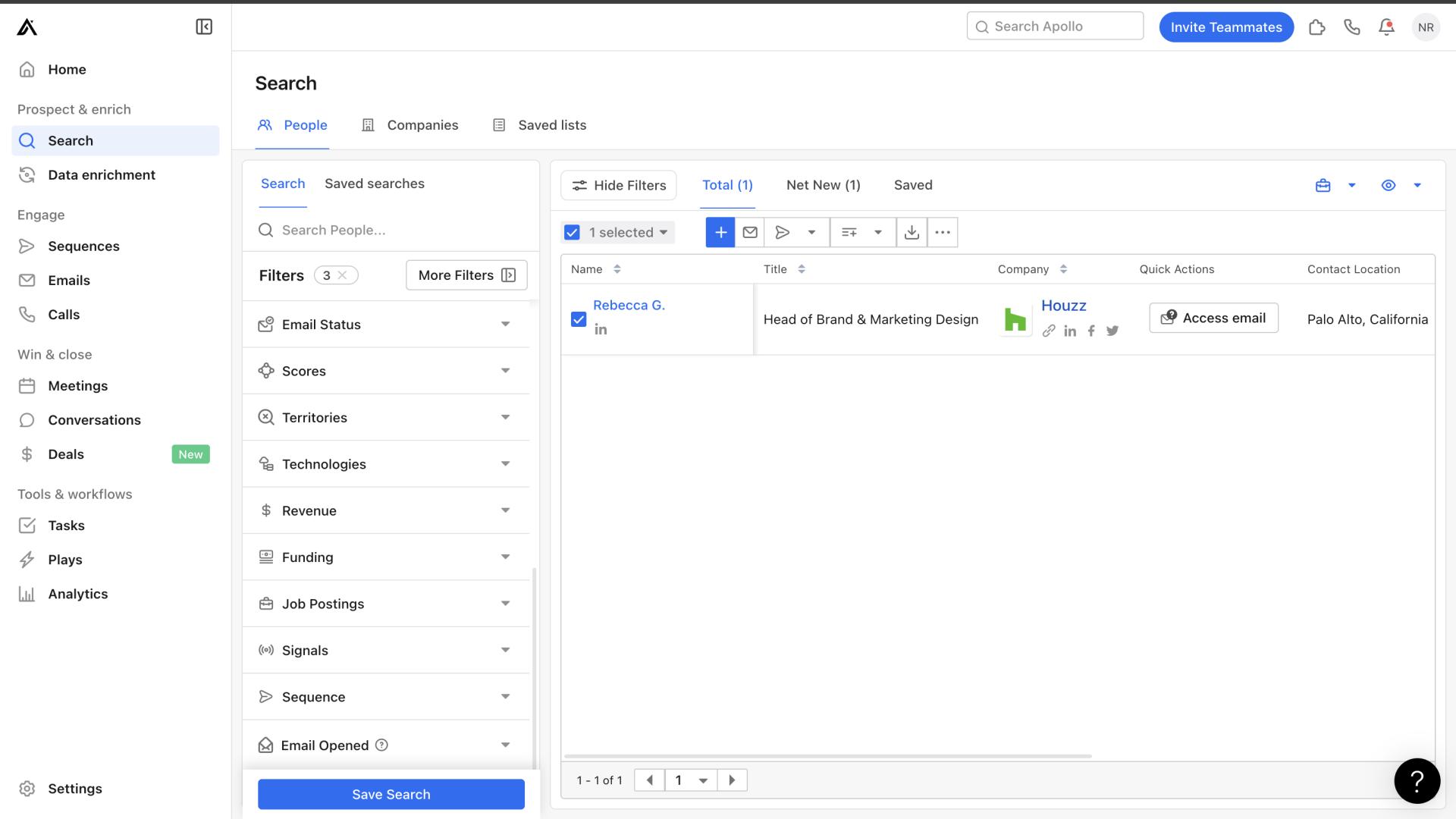Click the Apollo search bar icon
This screenshot has width=1456, height=819.
(x=983, y=27)
